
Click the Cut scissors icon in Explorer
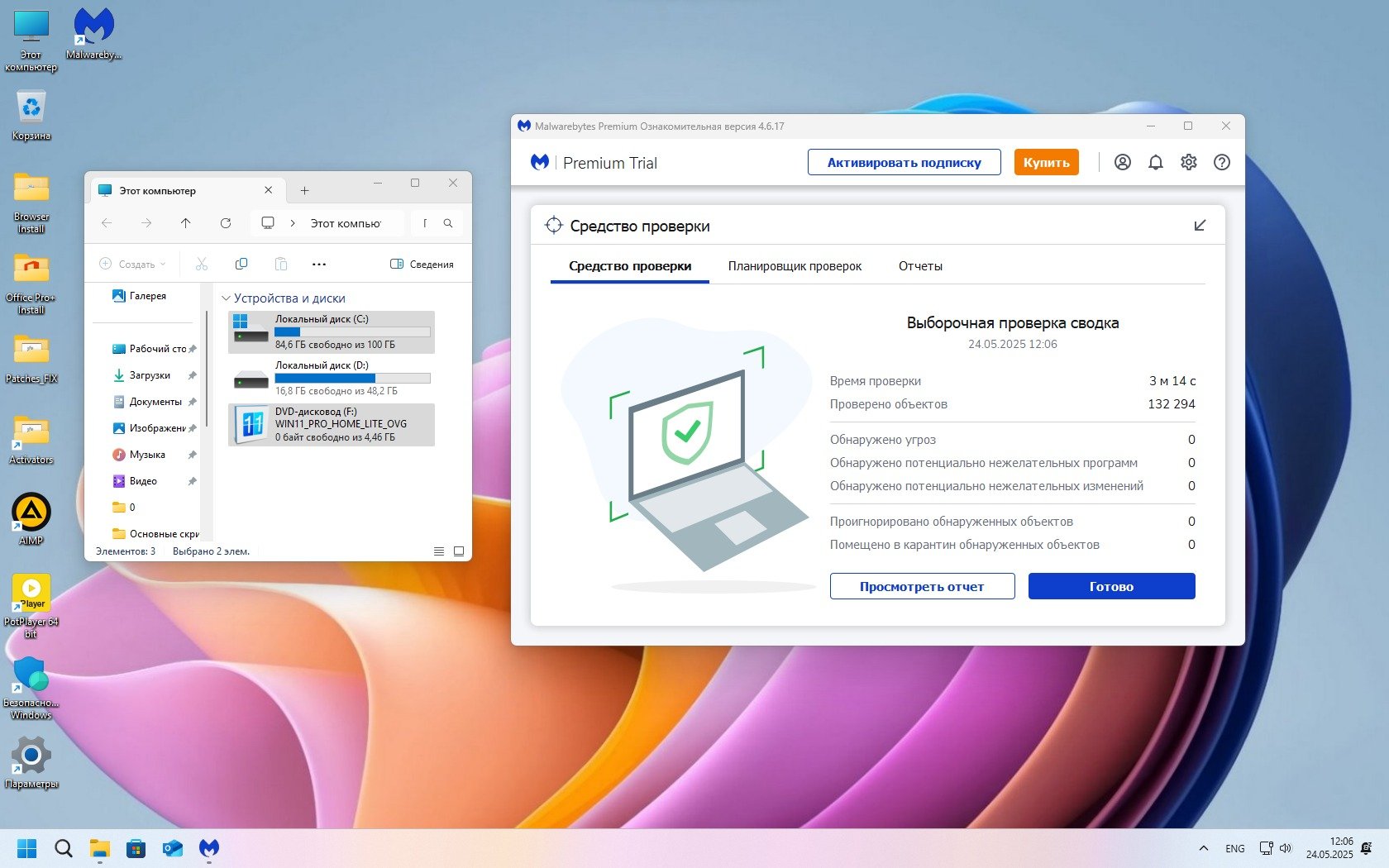click(x=201, y=264)
